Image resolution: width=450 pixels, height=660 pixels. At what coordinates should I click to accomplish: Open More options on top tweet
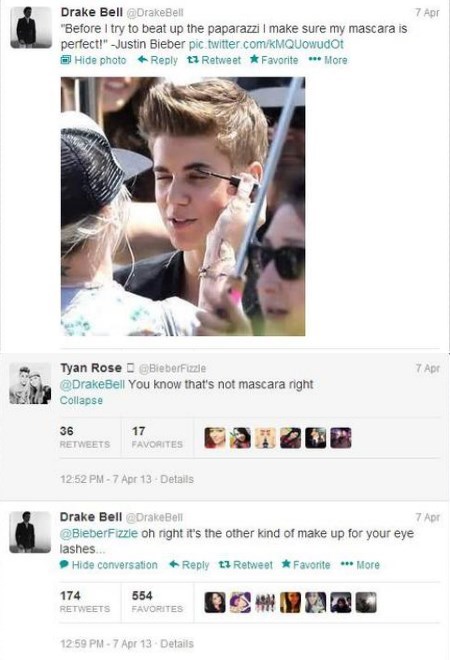pyautogui.click(x=328, y=60)
